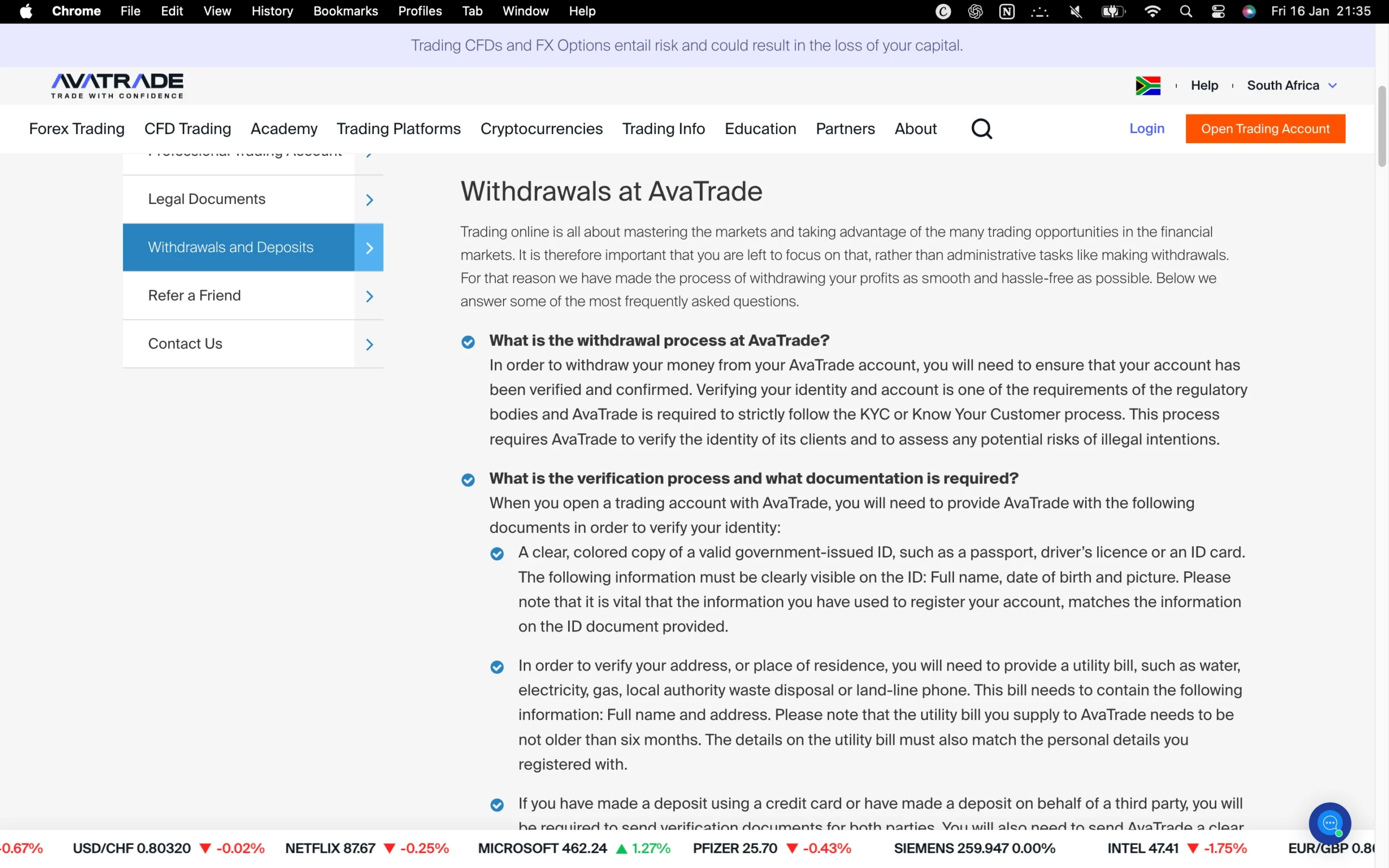Click the AvaTrade logo
The image size is (1389, 868).
coord(117,85)
